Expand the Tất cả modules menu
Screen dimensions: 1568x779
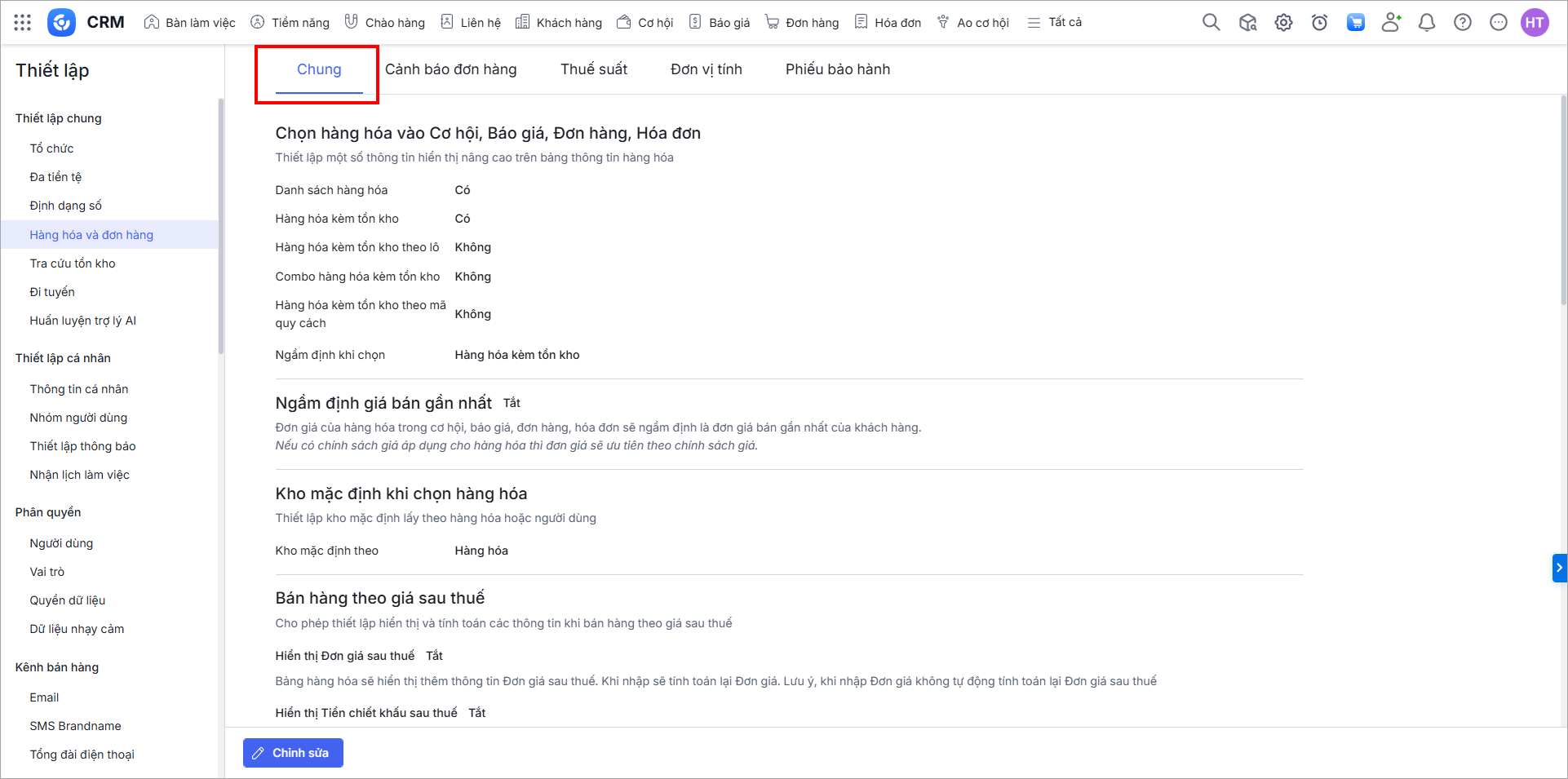tap(1055, 22)
